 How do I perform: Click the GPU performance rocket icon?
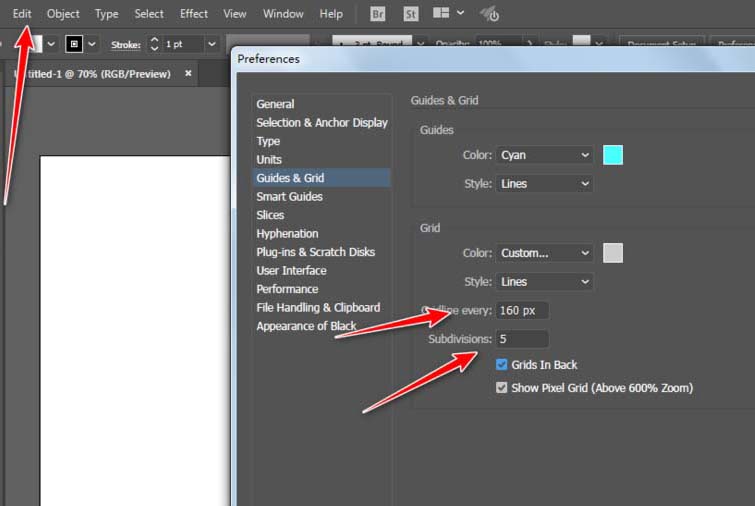tap(490, 14)
